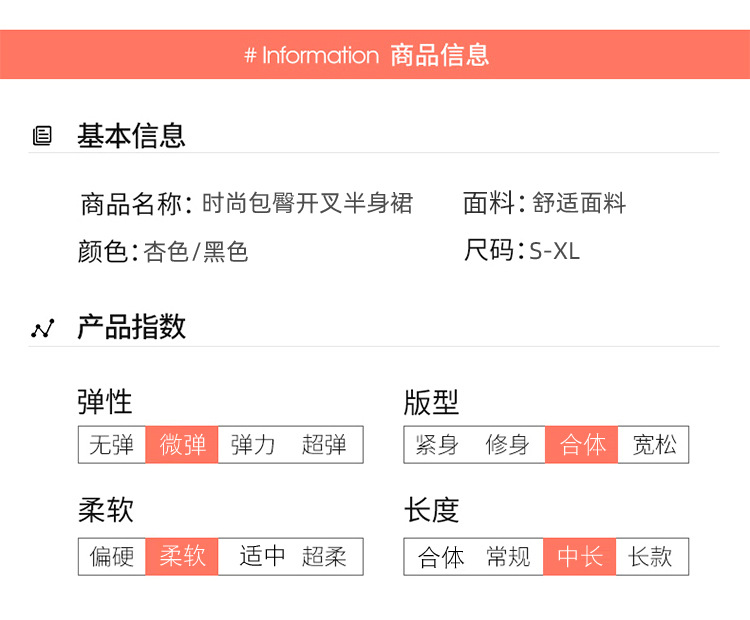Select the 超柔 softness option
The height and width of the screenshot is (620, 750).
pyautogui.click(x=324, y=556)
